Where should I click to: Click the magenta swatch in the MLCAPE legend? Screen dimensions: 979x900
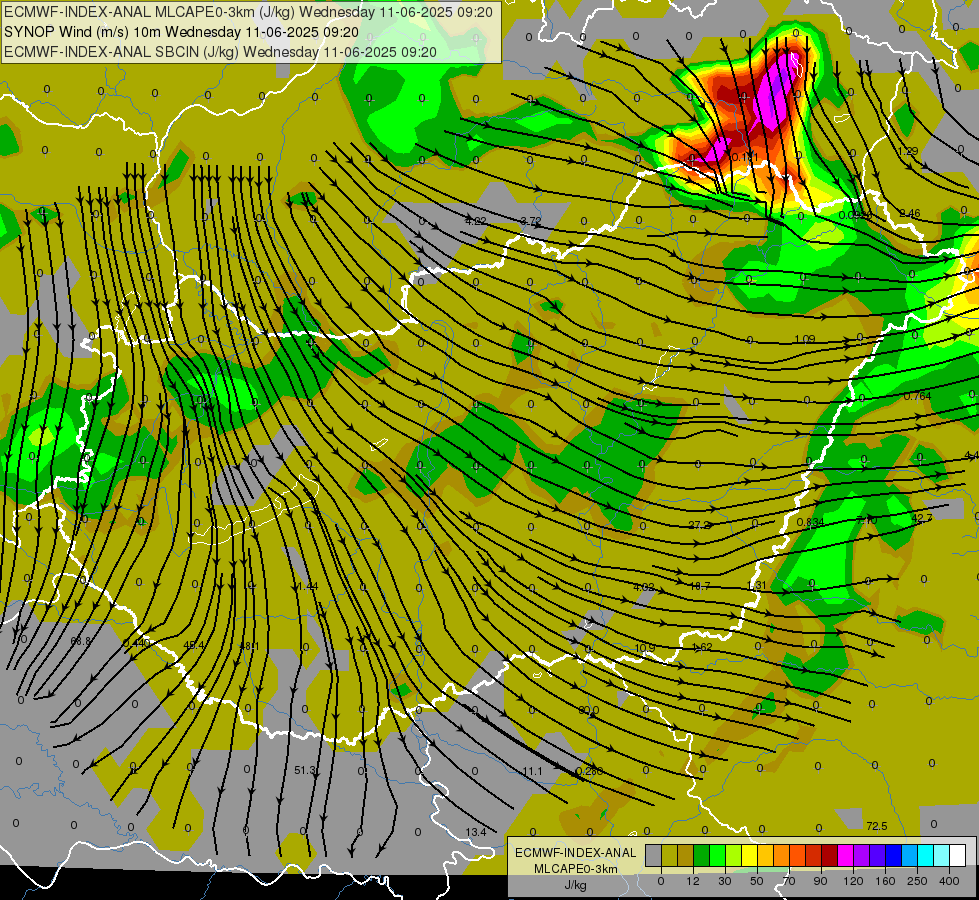point(845,855)
